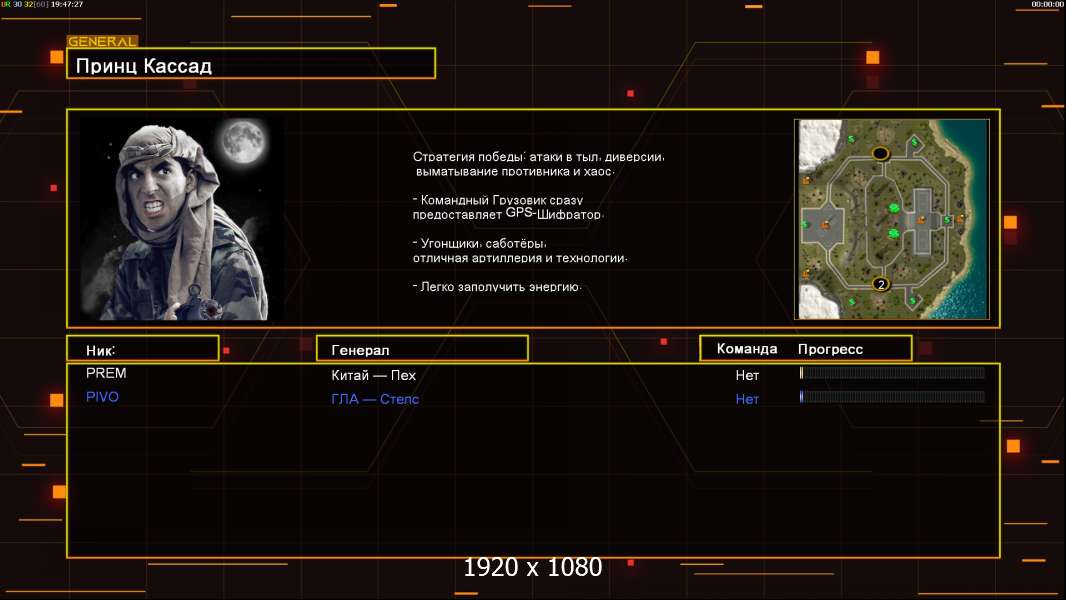Click the empty black start marker on minimap

[881, 153]
